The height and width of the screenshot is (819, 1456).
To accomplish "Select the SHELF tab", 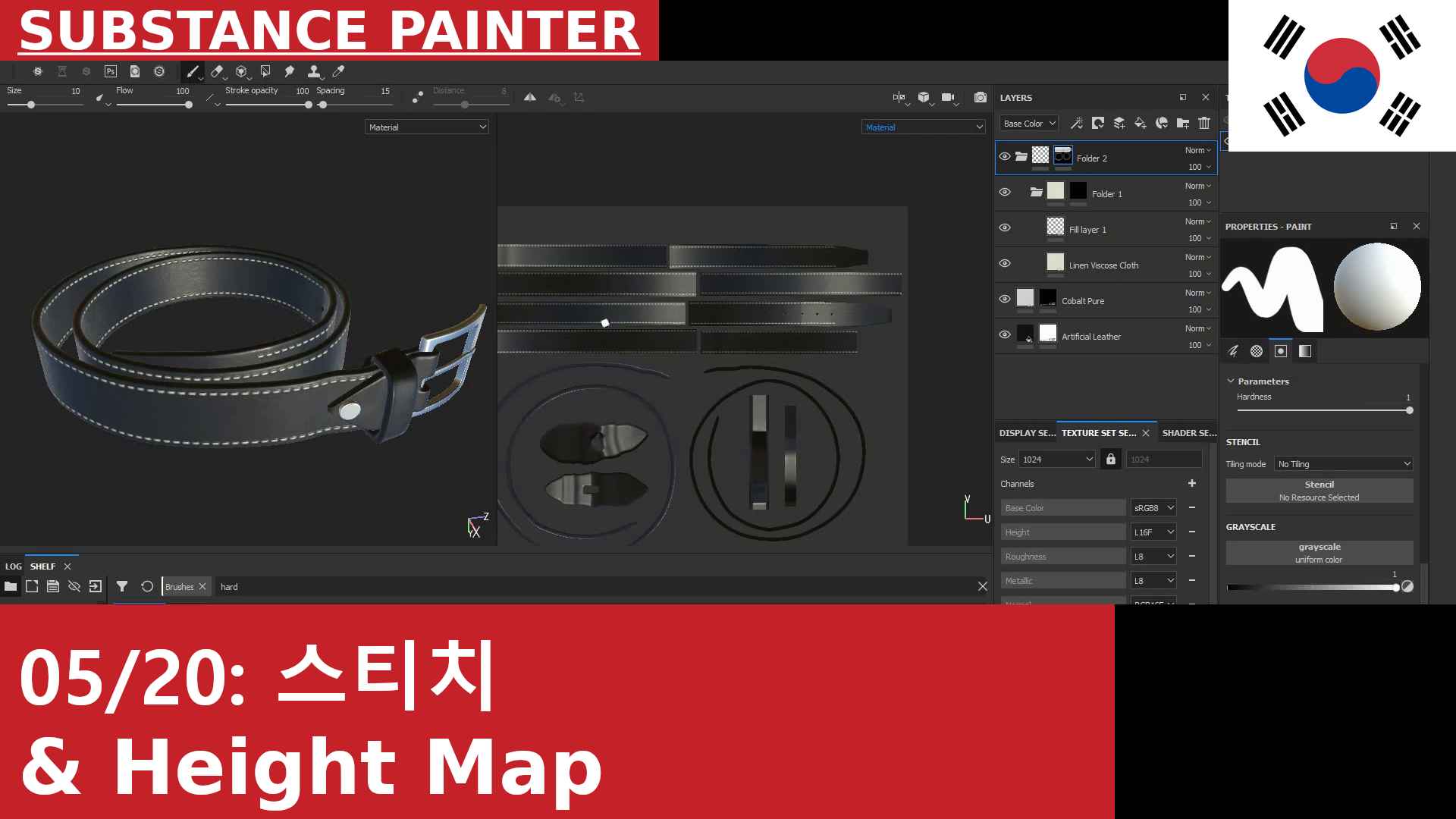I will [43, 566].
